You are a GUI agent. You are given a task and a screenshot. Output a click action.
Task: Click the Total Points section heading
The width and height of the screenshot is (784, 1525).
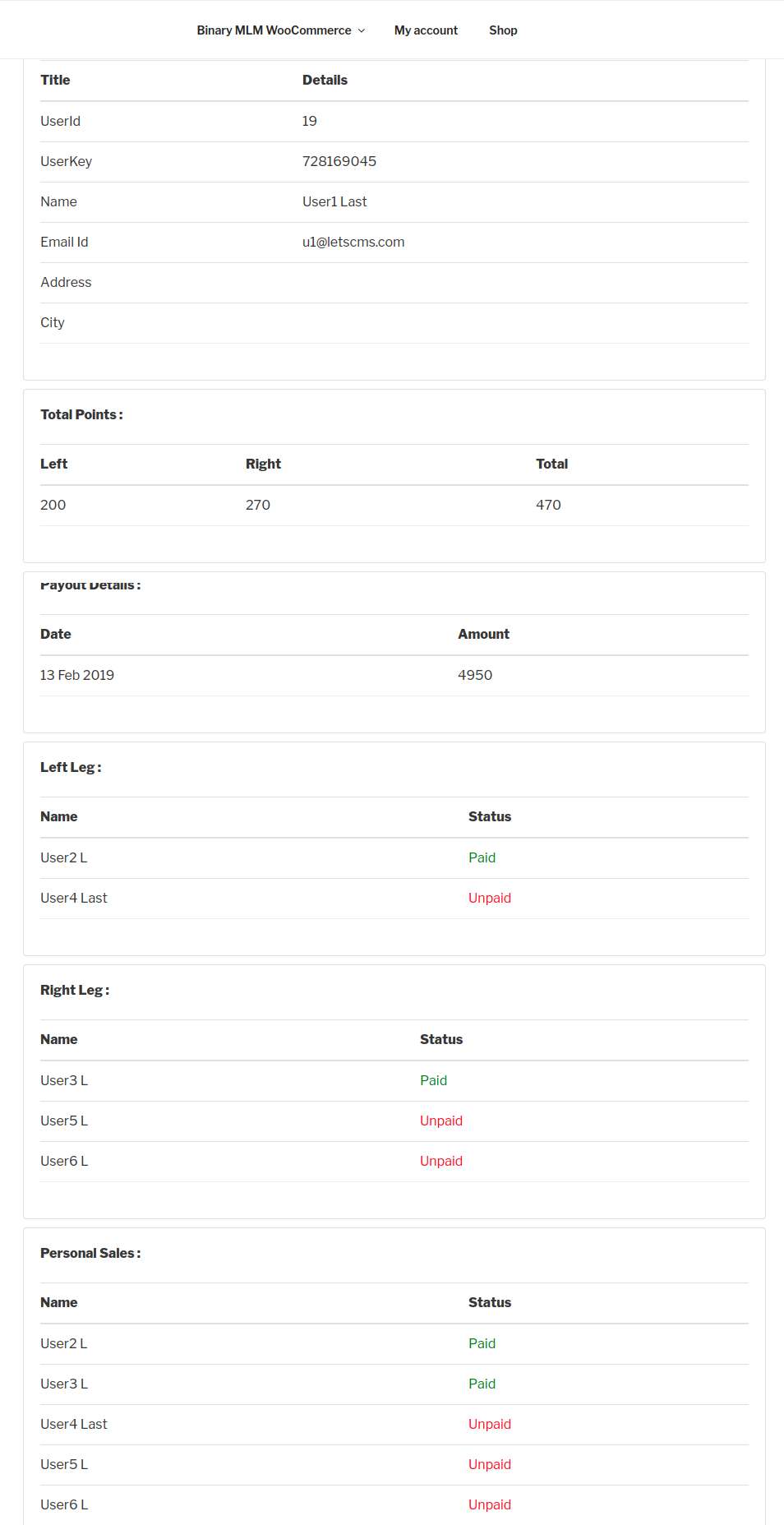pos(81,414)
